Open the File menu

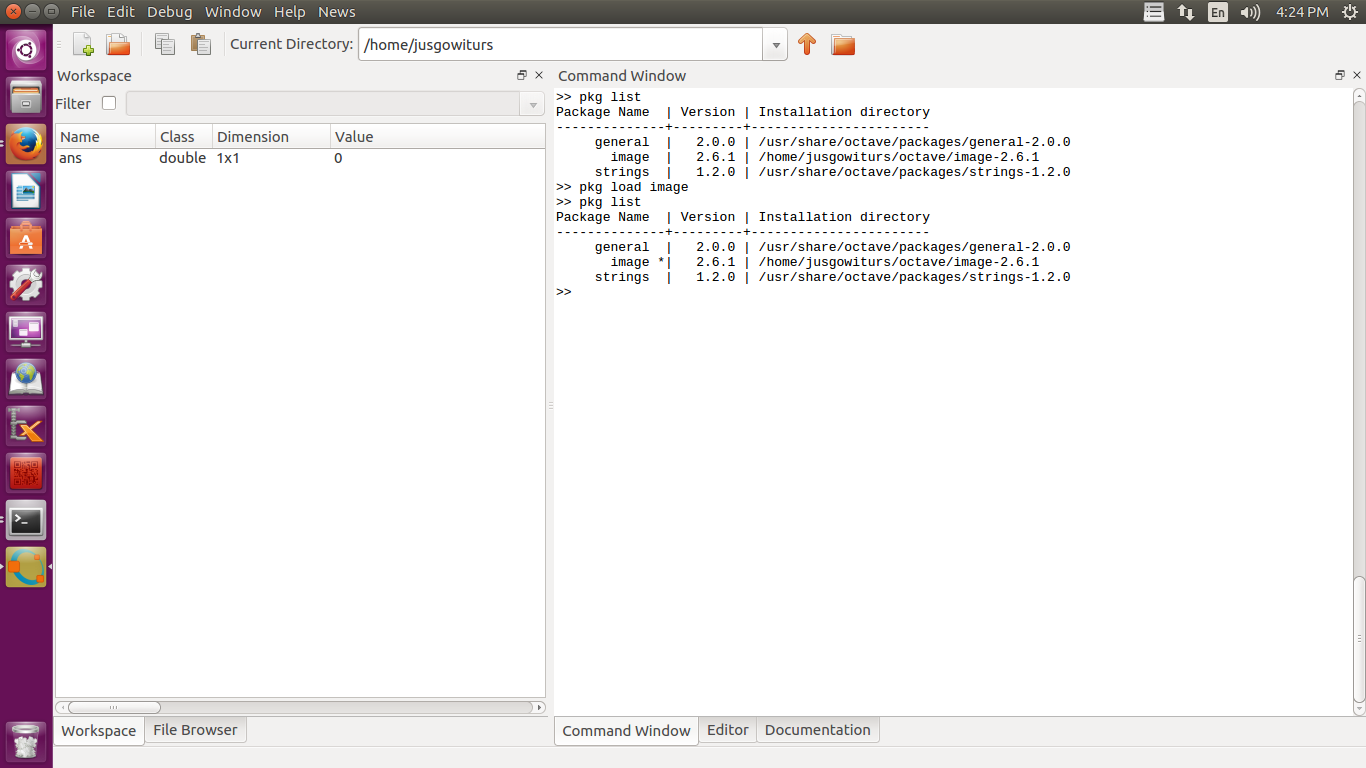point(83,12)
